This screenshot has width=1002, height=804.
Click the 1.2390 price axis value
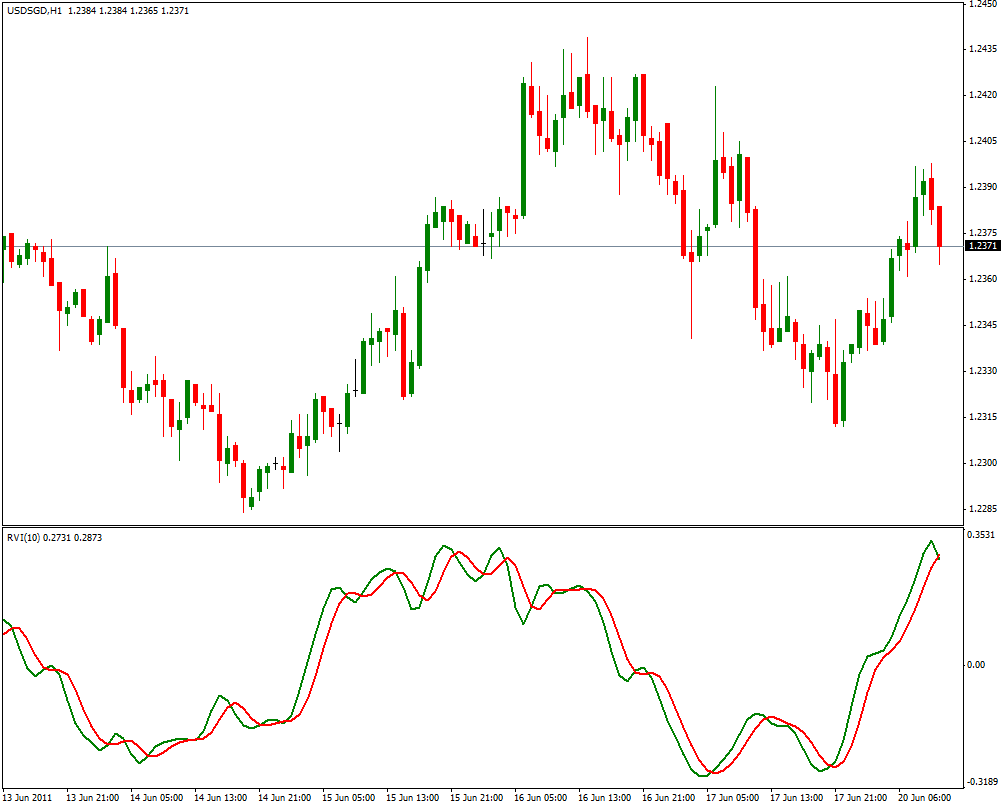[x=983, y=187]
